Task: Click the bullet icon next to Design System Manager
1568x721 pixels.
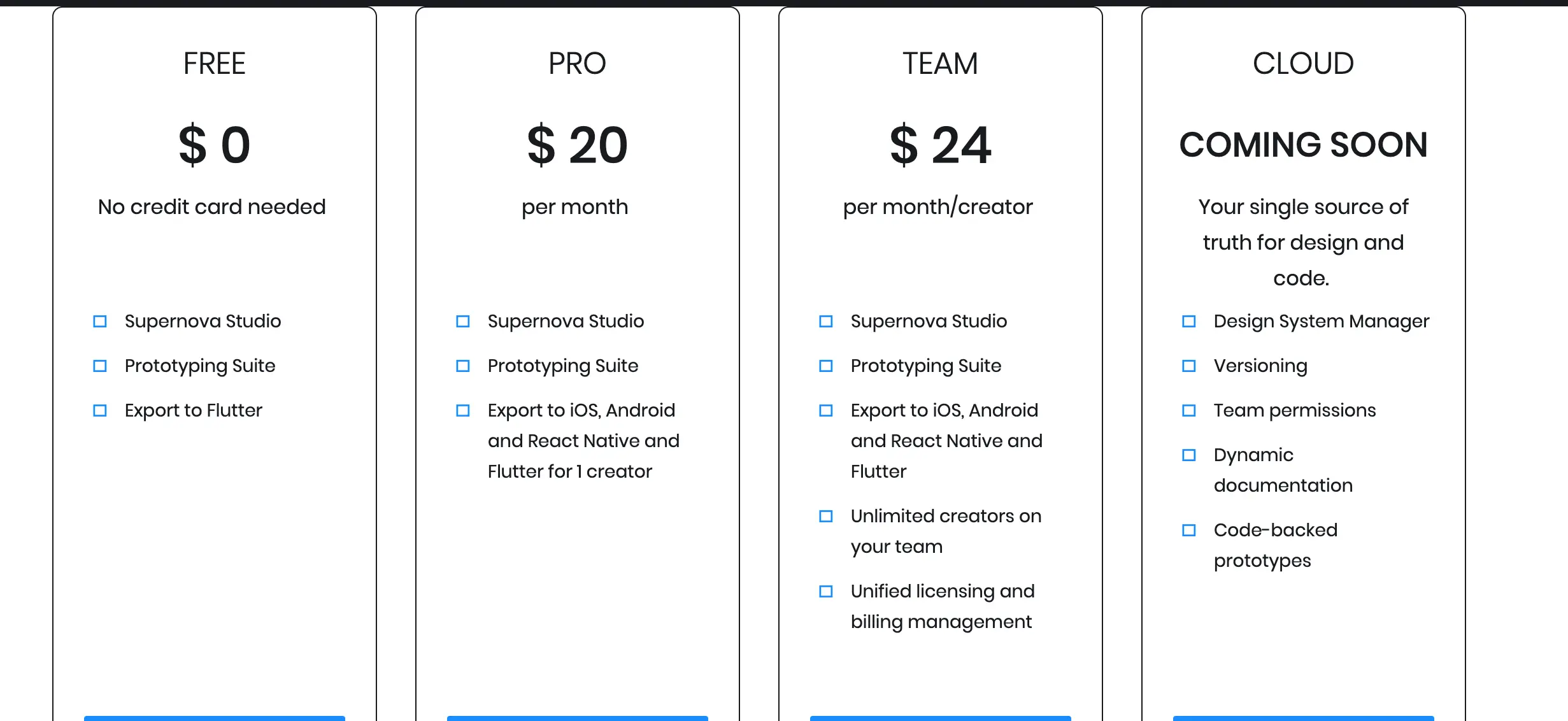Action: point(1188,322)
